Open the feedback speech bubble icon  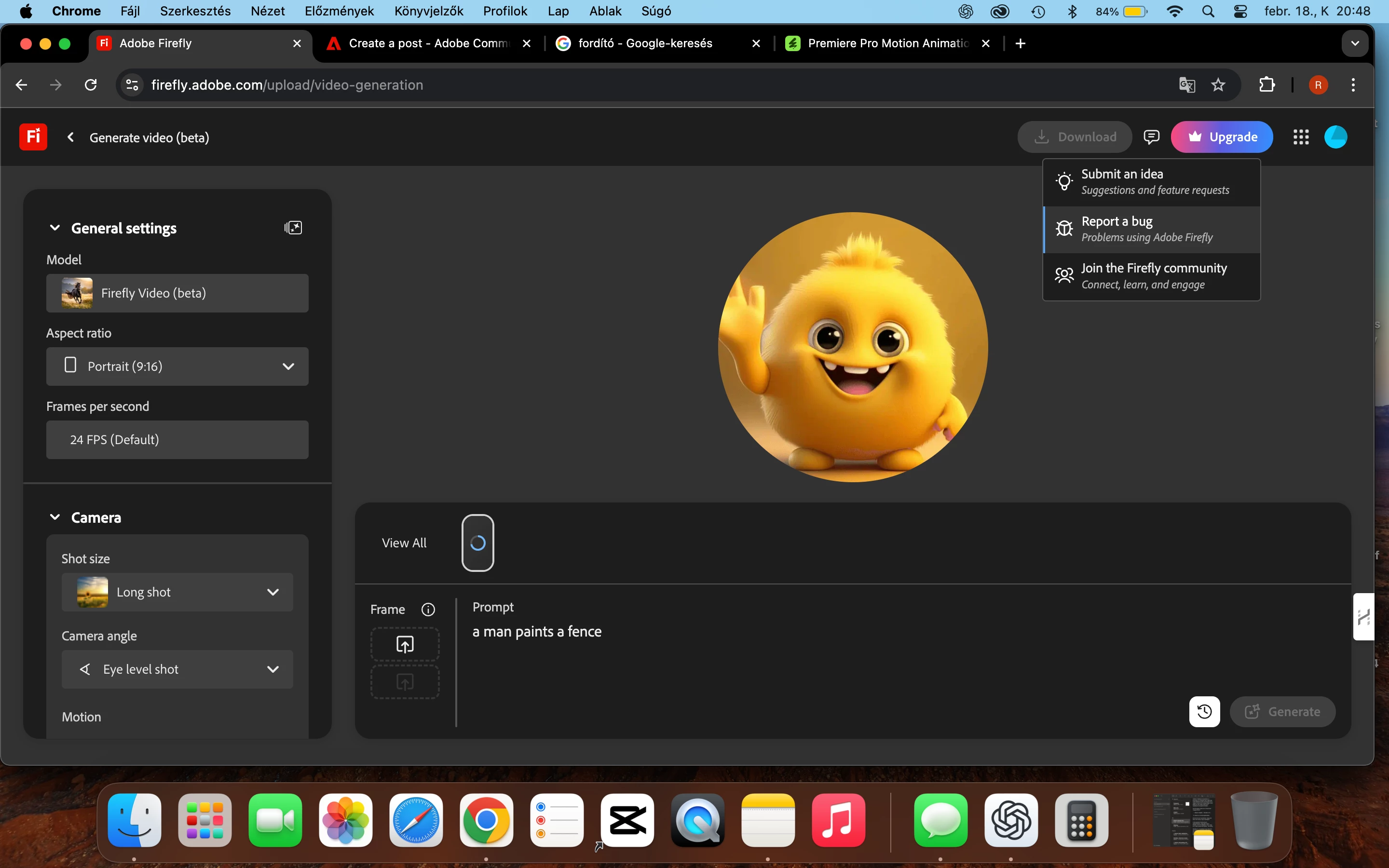point(1151,136)
